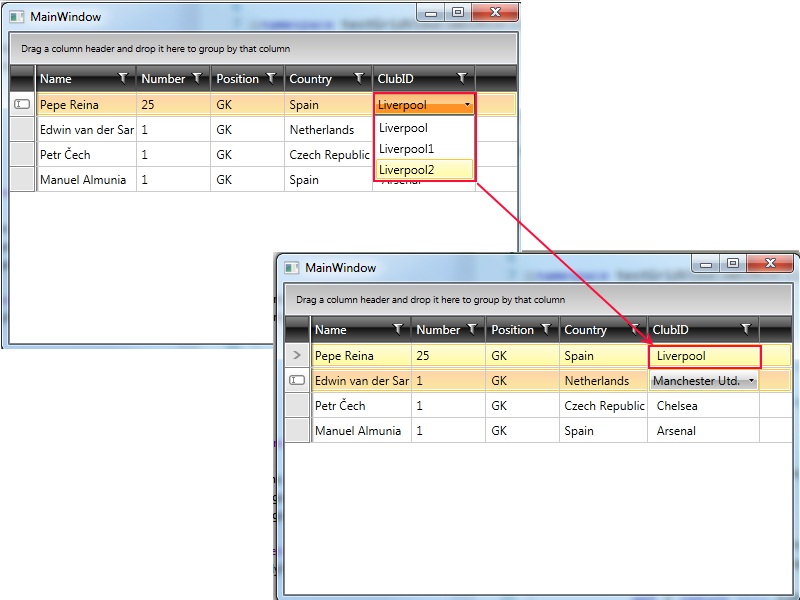Open ClubID column filter in lower window
Screen dimensions: 800x600
click(746, 329)
